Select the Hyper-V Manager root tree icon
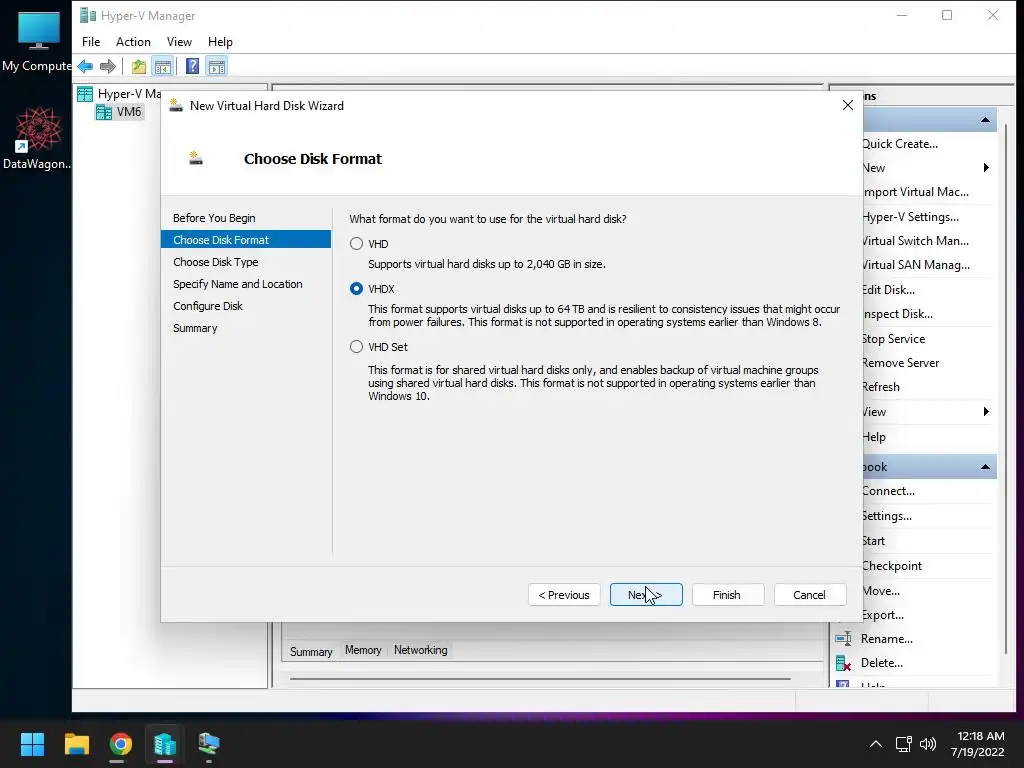Screen dimensions: 1024x768 click(x=85, y=94)
